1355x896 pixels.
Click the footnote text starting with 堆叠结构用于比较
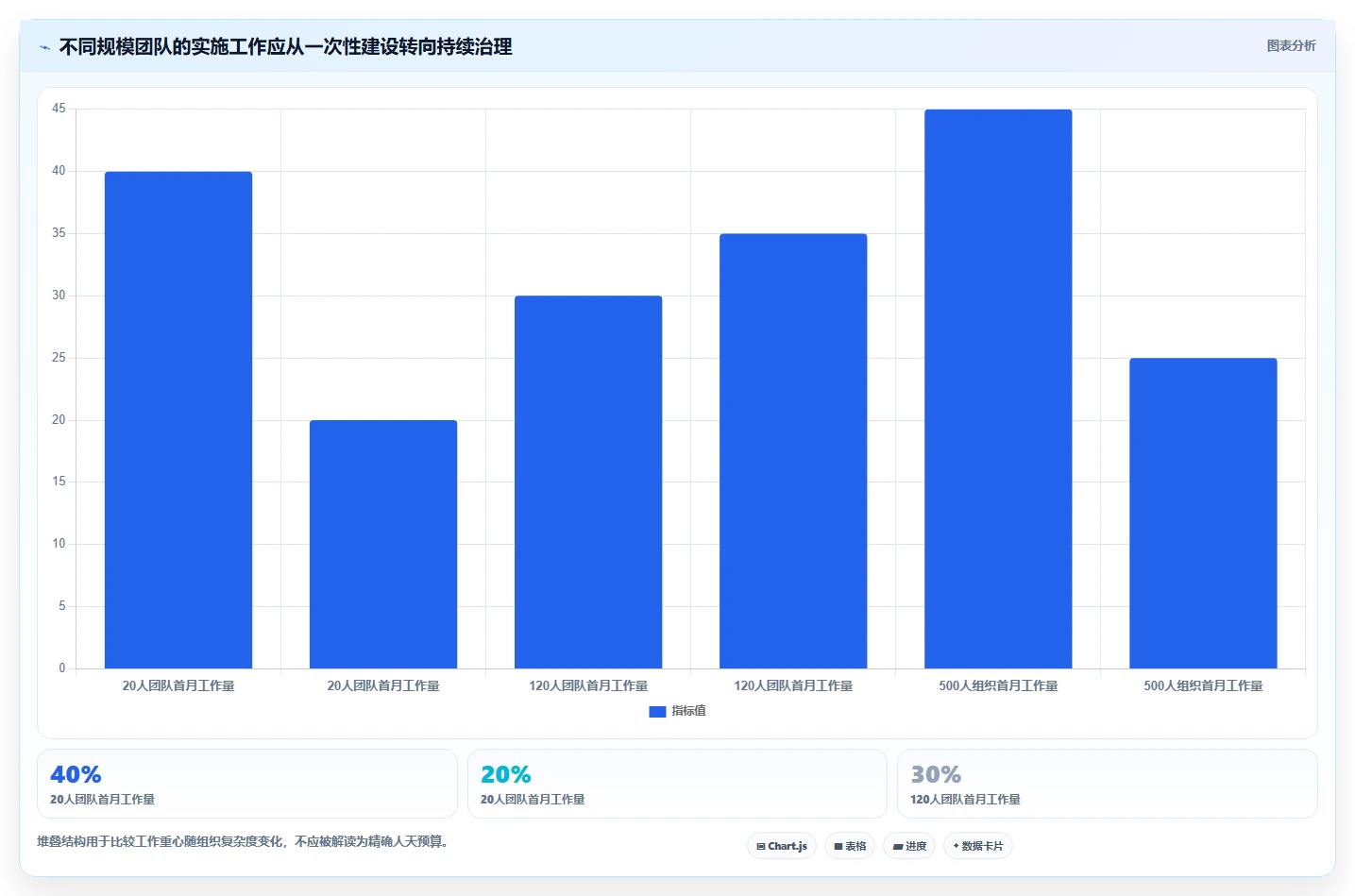tap(243, 841)
